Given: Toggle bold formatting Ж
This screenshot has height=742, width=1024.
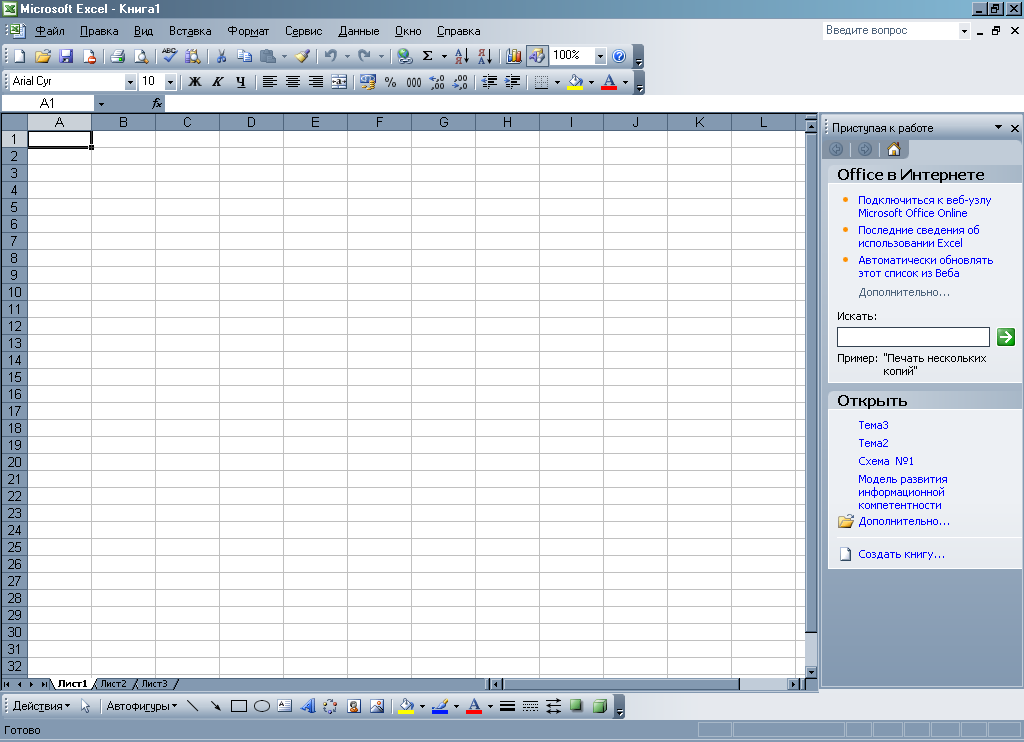Looking at the screenshot, I should click(x=195, y=82).
